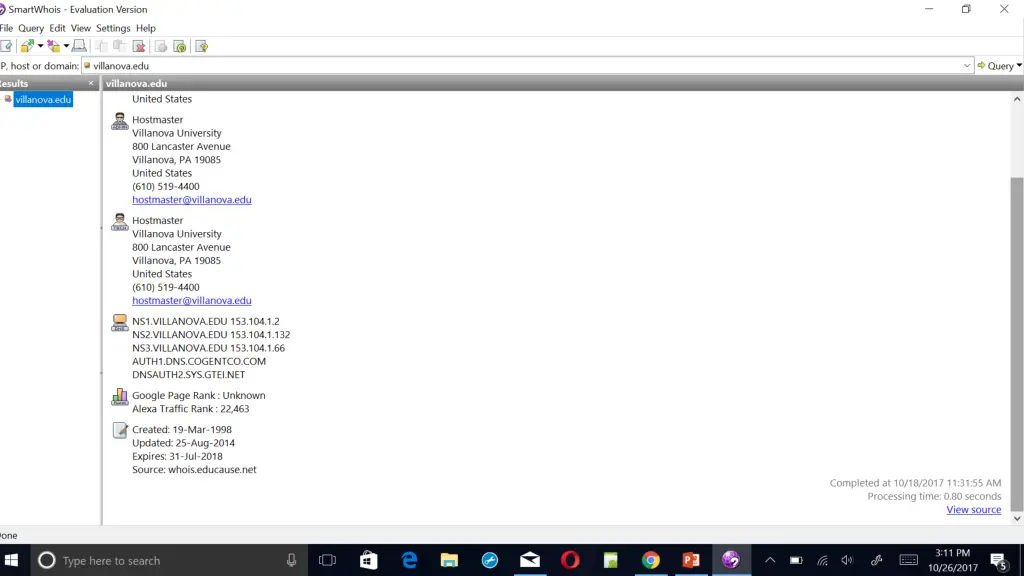This screenshot has width=1024, height=576.
Task: Click the Delete (red X) toolbar icon
Action: pyautogui.click(x=138, y=46)
